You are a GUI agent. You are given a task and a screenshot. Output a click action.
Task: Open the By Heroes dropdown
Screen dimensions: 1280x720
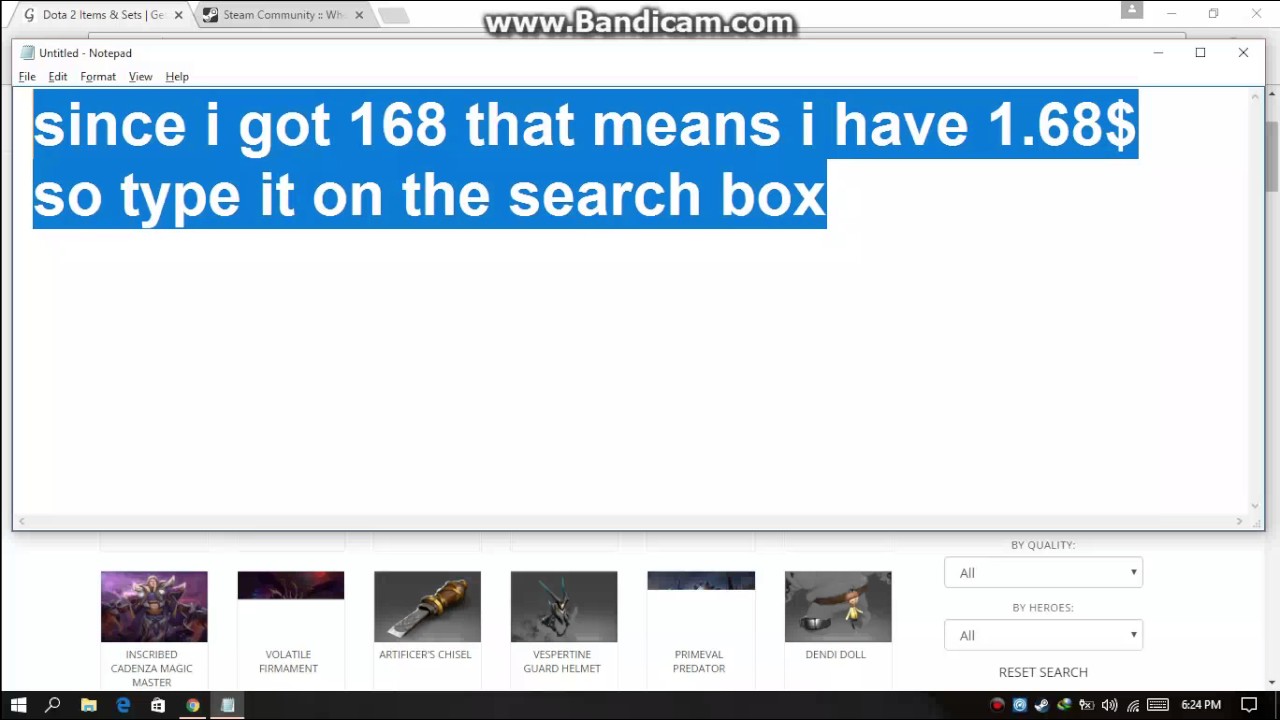click(x=1043, y=635)
